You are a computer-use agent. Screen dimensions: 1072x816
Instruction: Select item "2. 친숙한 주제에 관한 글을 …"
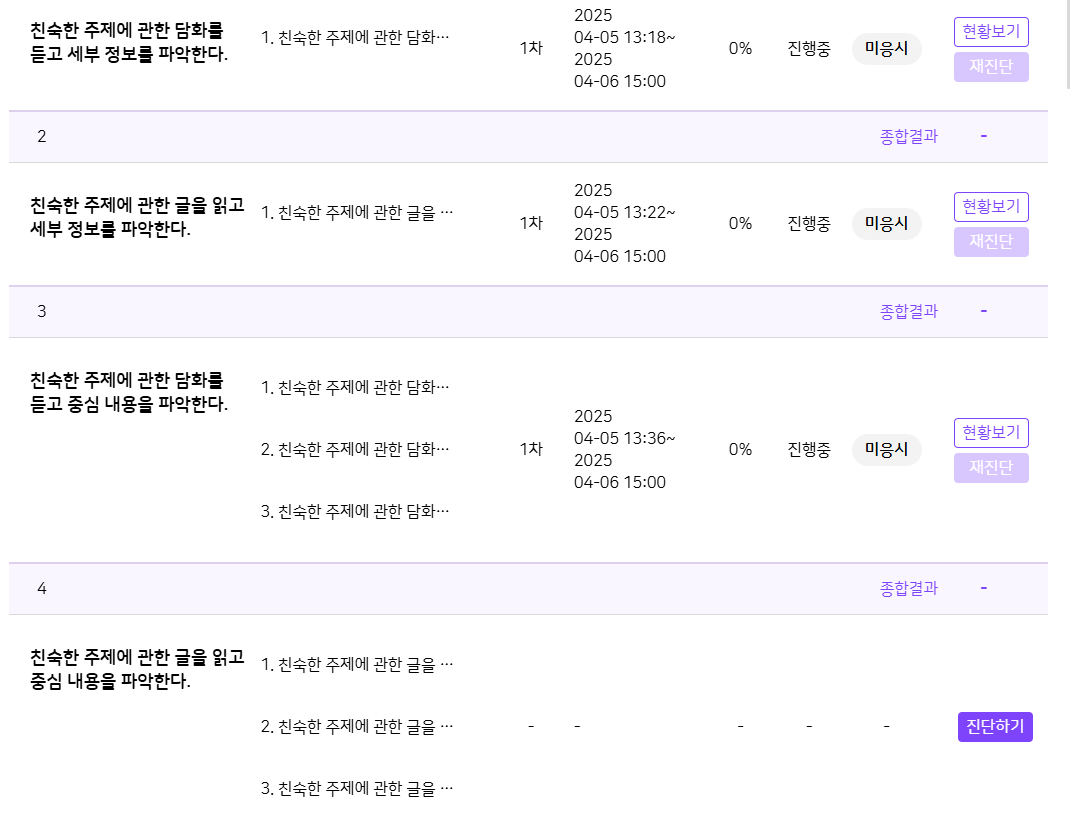pos(357,727)
